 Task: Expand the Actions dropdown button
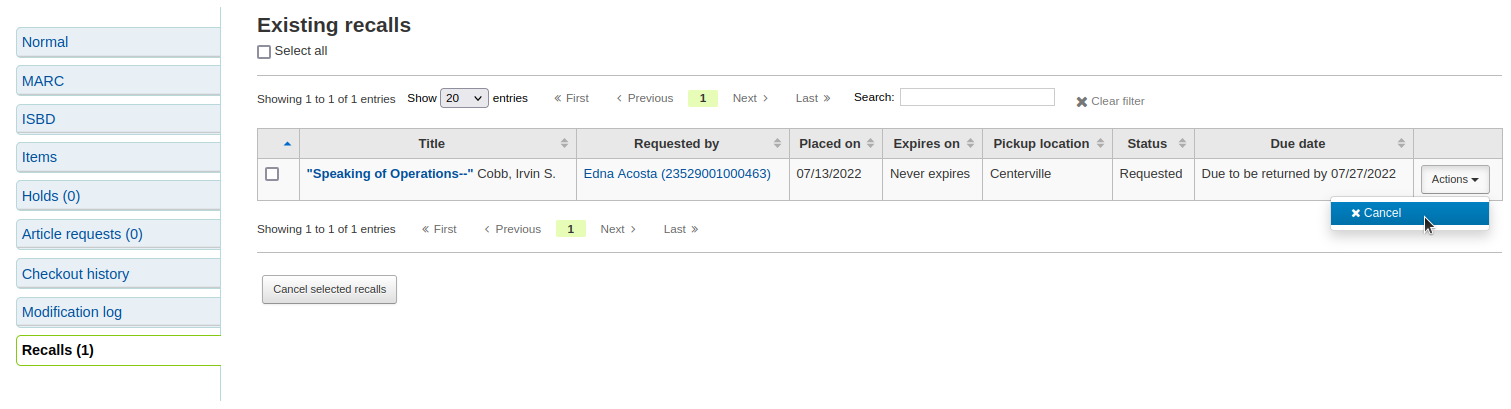click(1454, 180)
